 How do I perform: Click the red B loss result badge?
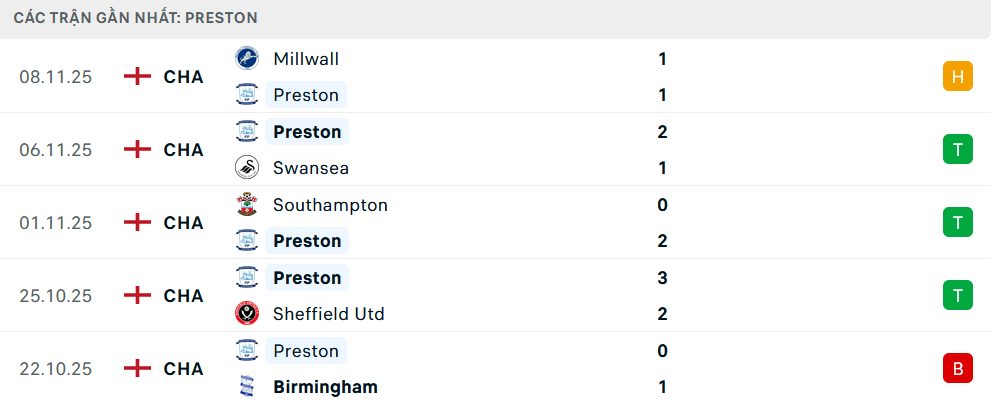pos(957,369)
